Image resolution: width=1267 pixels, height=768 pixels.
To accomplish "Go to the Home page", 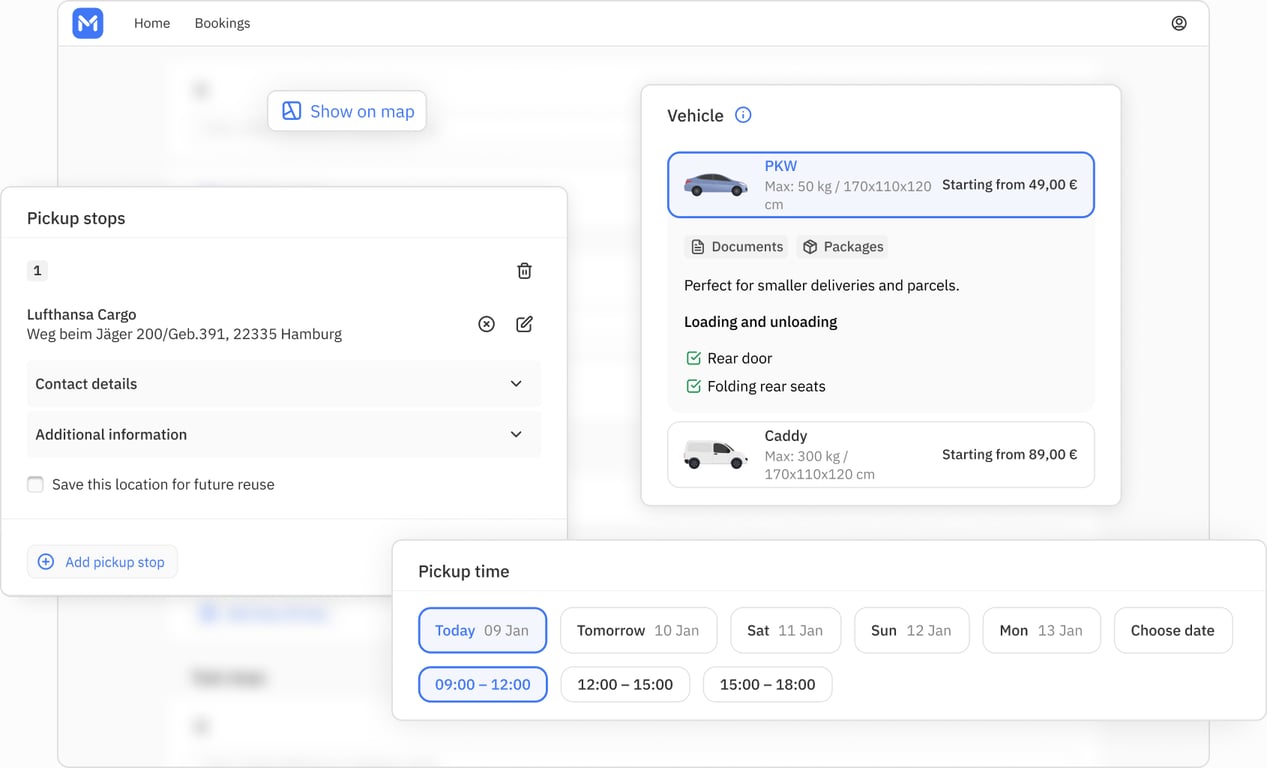I will [152, 23].
